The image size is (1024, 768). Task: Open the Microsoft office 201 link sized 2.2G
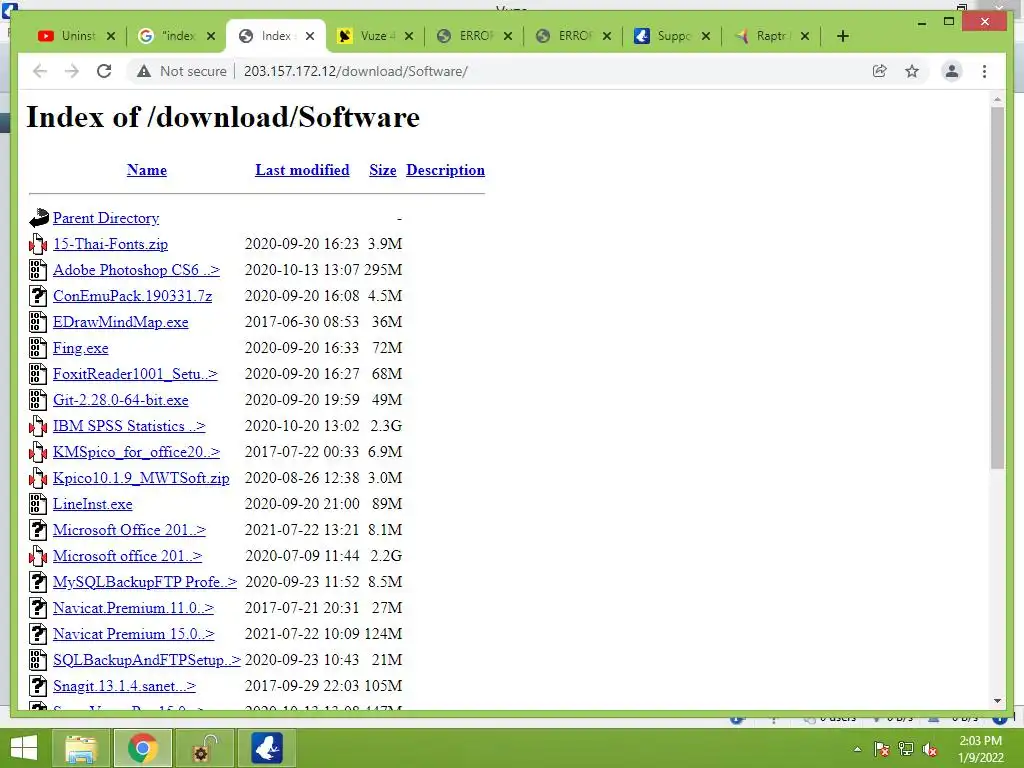pos(127,556)
